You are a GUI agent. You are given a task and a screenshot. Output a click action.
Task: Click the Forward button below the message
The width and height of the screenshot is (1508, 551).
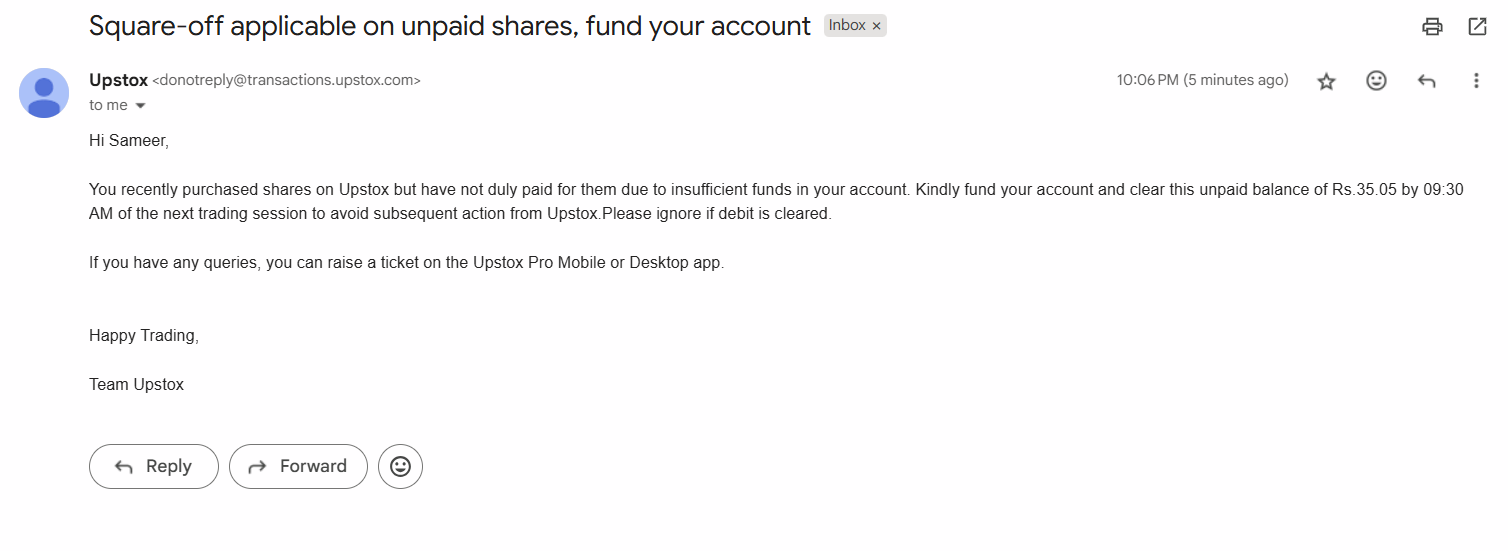coord(298,466)
